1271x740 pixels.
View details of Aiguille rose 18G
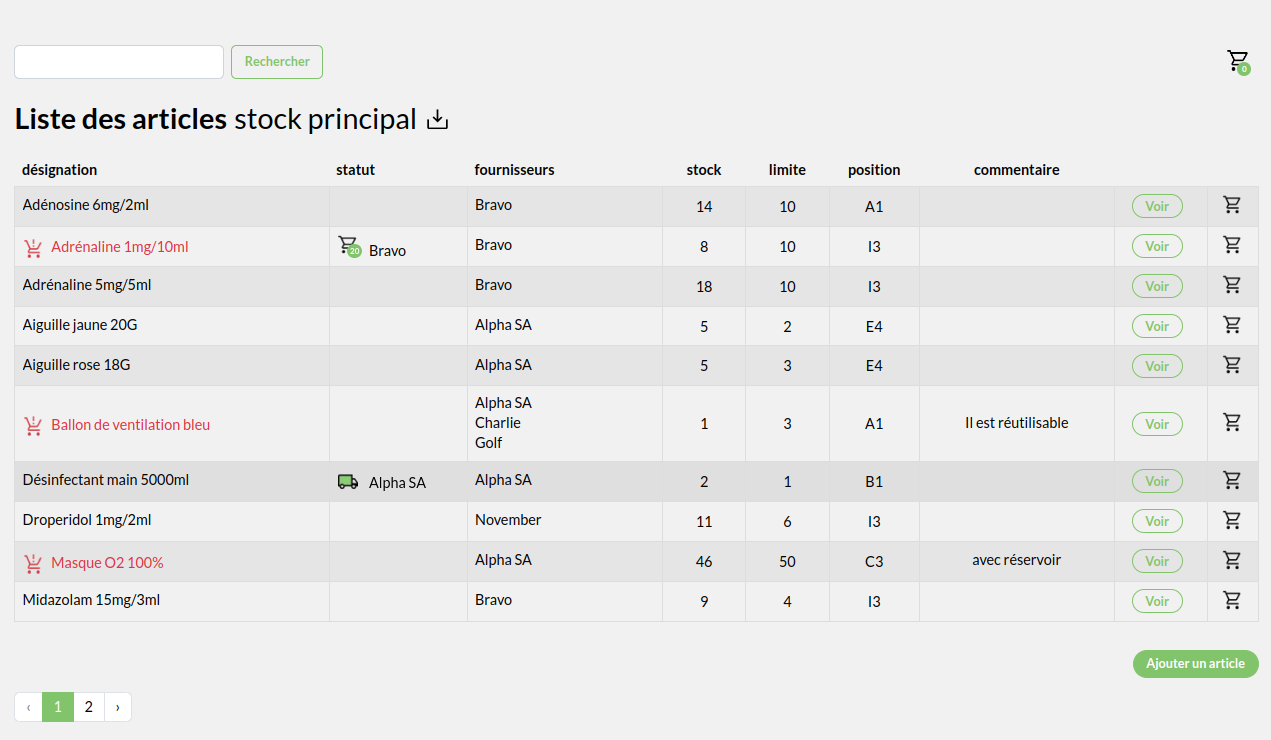[x=1157, y=366]
